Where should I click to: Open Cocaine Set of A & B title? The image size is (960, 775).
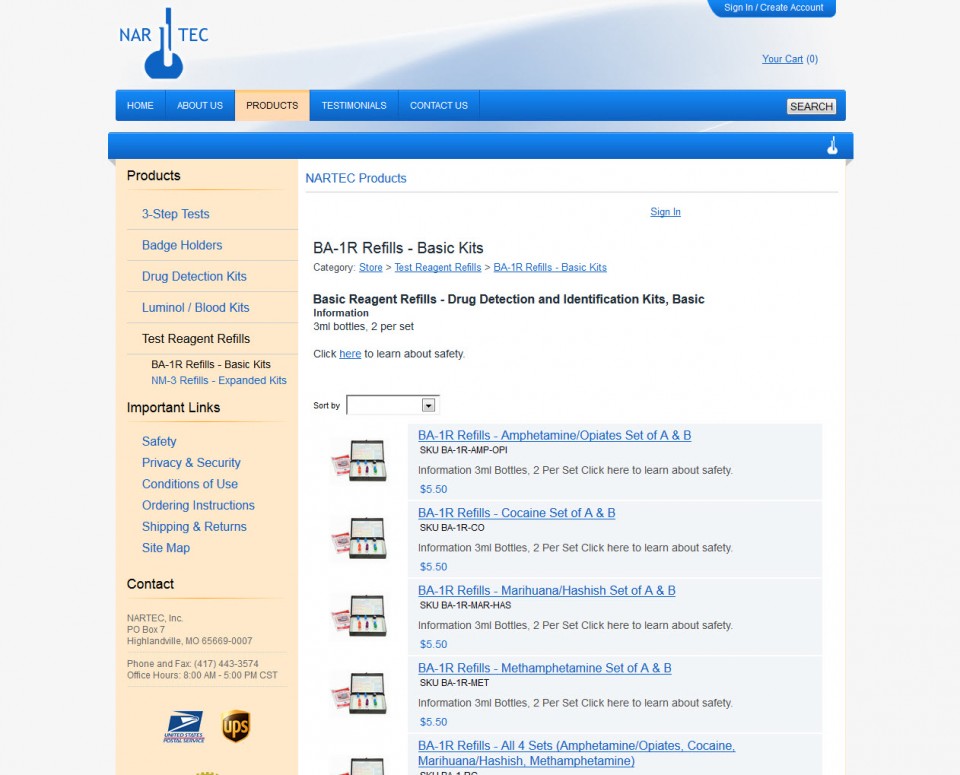[516, 513]
